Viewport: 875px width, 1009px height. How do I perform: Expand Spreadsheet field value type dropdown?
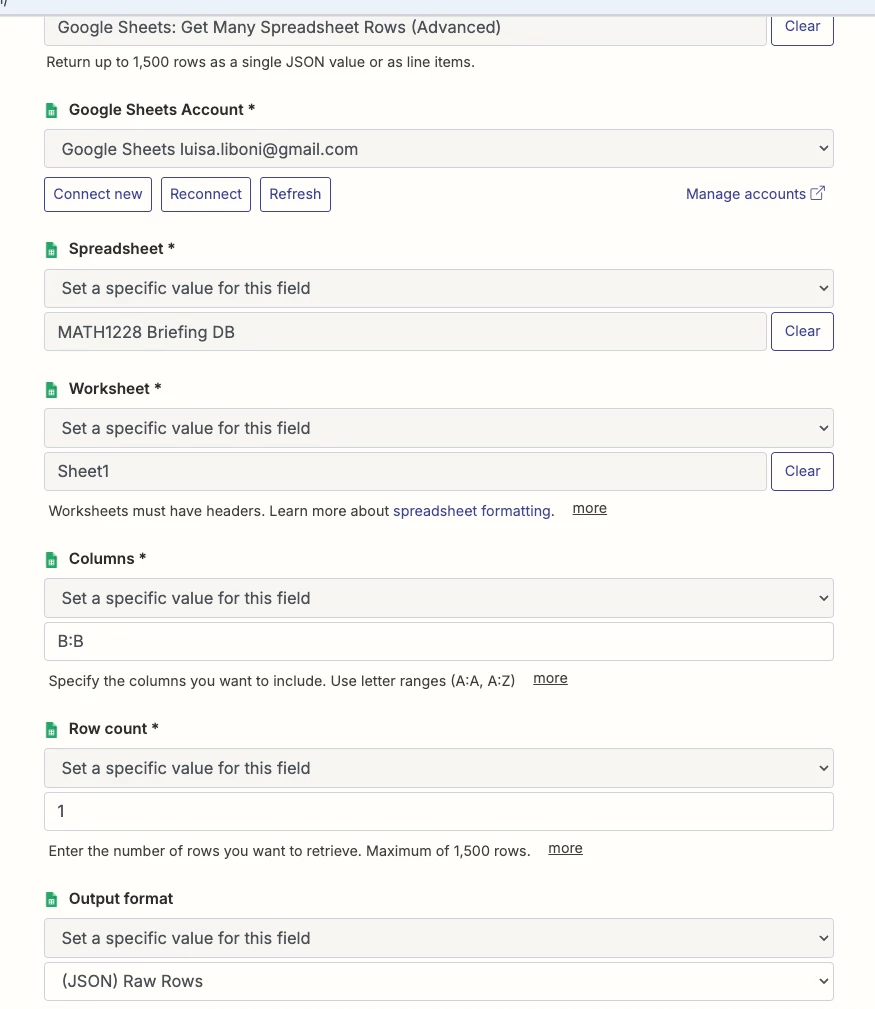tap(438, 288)
